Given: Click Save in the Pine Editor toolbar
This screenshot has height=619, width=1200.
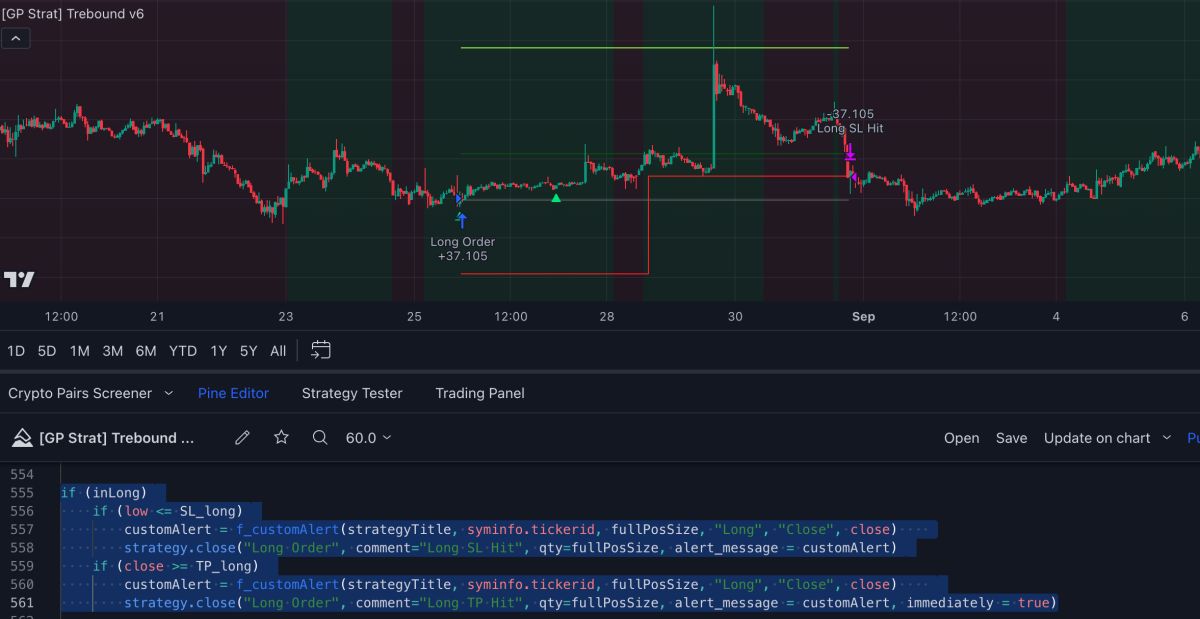Looking at the screenshot, I should (x=1011, y=438).
